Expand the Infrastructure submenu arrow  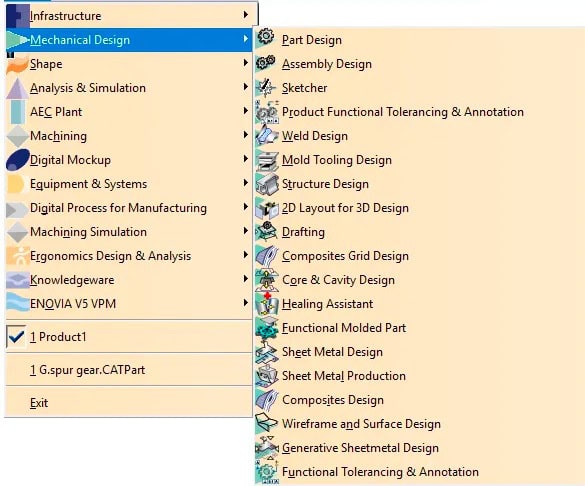coord(245,15)
